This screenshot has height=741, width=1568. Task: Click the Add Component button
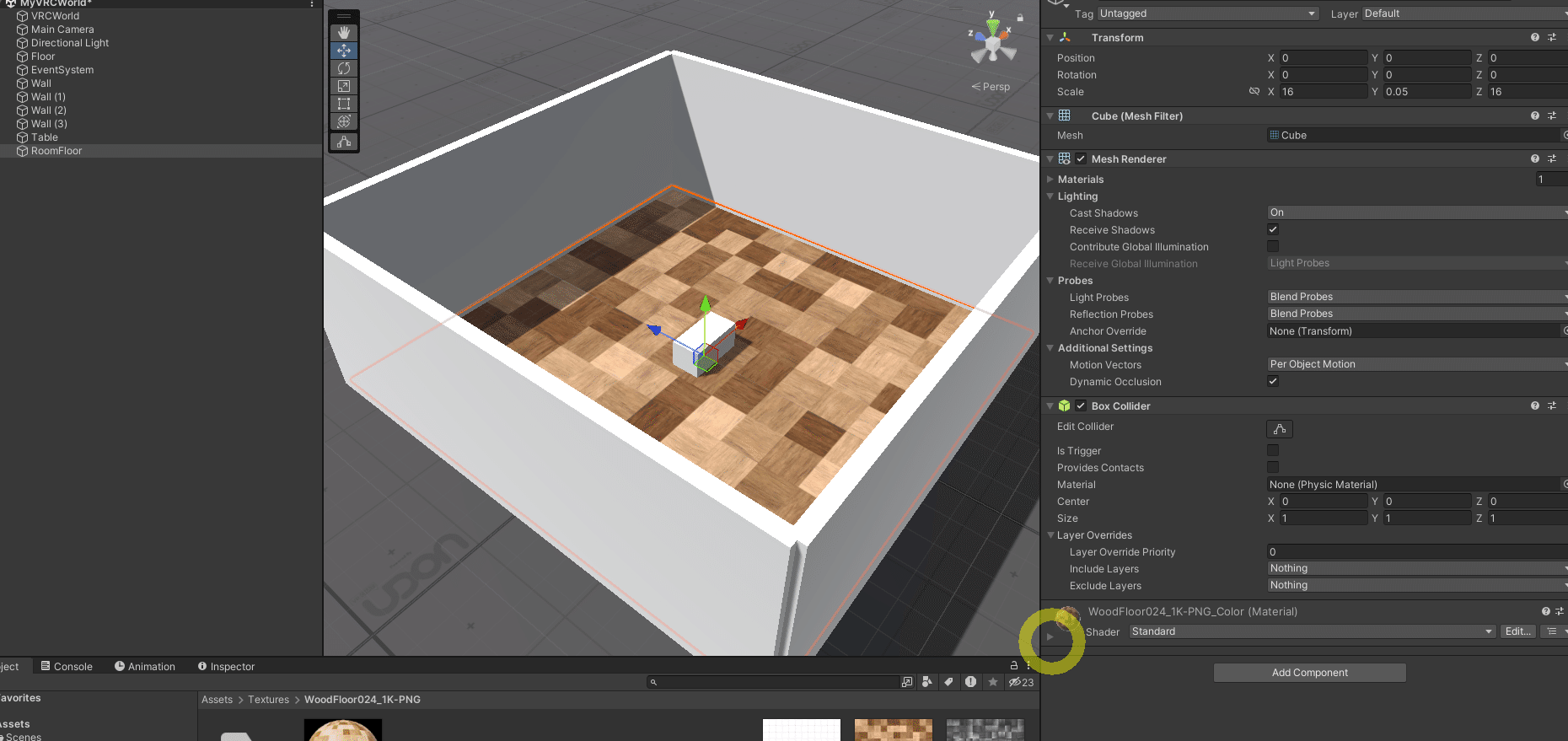(x=1310, y=673)
